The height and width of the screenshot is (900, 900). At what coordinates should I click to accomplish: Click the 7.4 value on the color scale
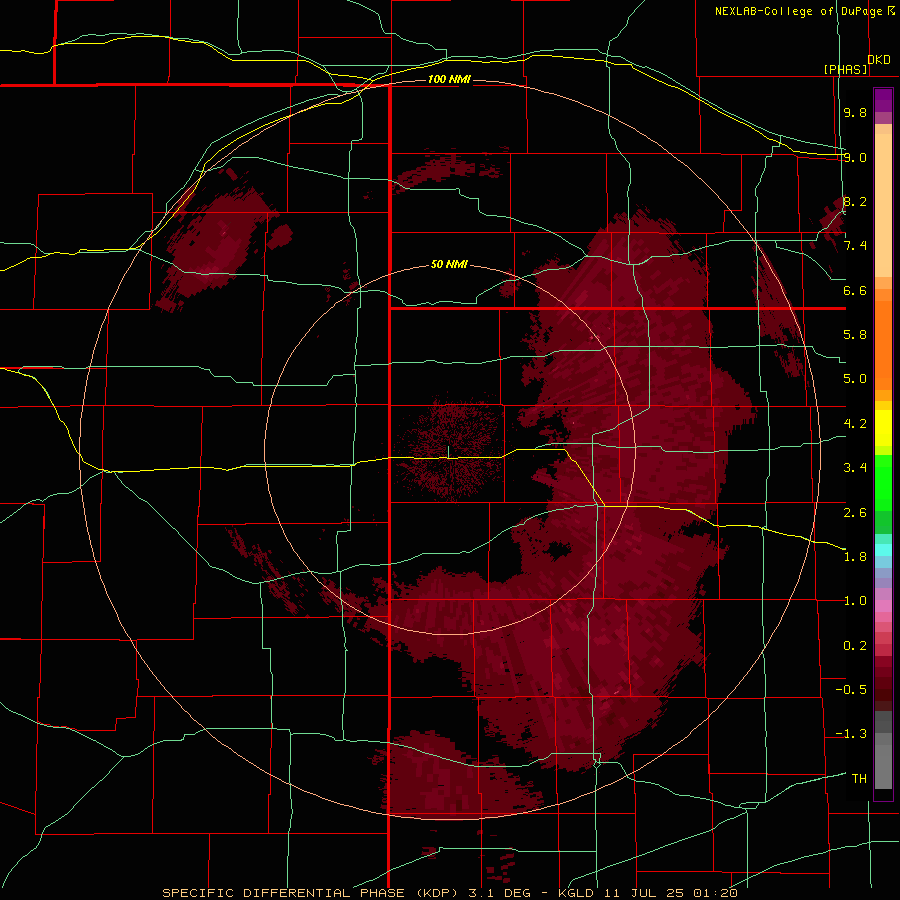click(x=855, y=246)
